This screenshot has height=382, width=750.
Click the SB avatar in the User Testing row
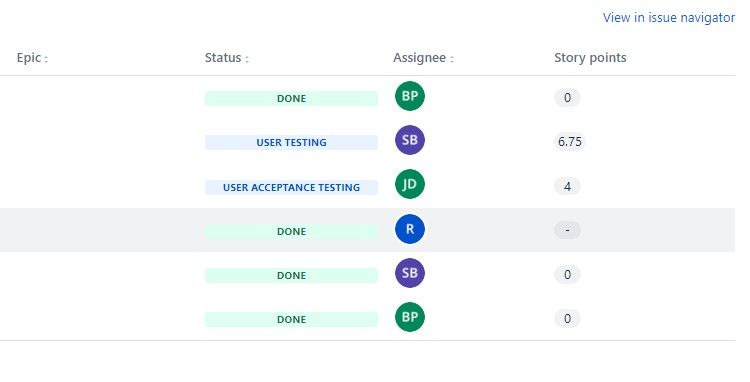tap(410, 140)
